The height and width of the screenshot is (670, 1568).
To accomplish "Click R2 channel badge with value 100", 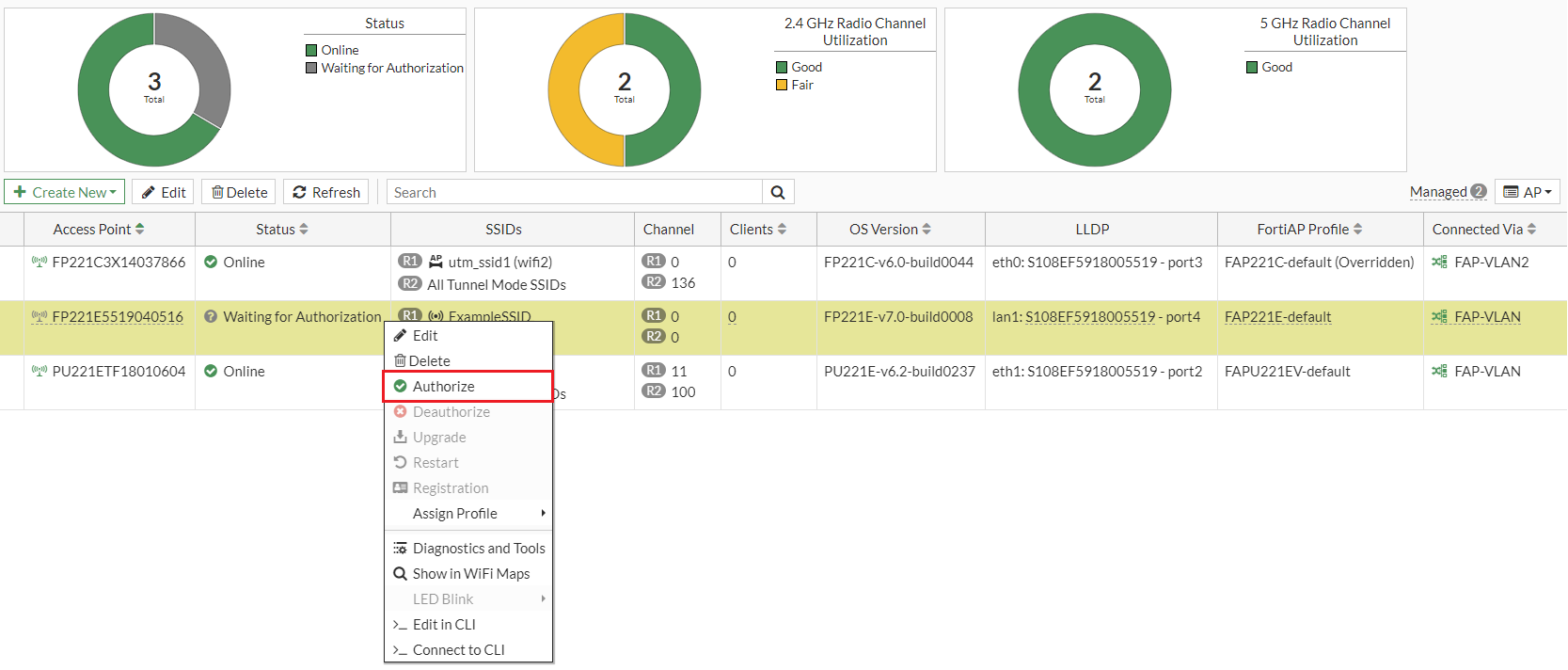I will pyautogui.click(x=654, y=391).
